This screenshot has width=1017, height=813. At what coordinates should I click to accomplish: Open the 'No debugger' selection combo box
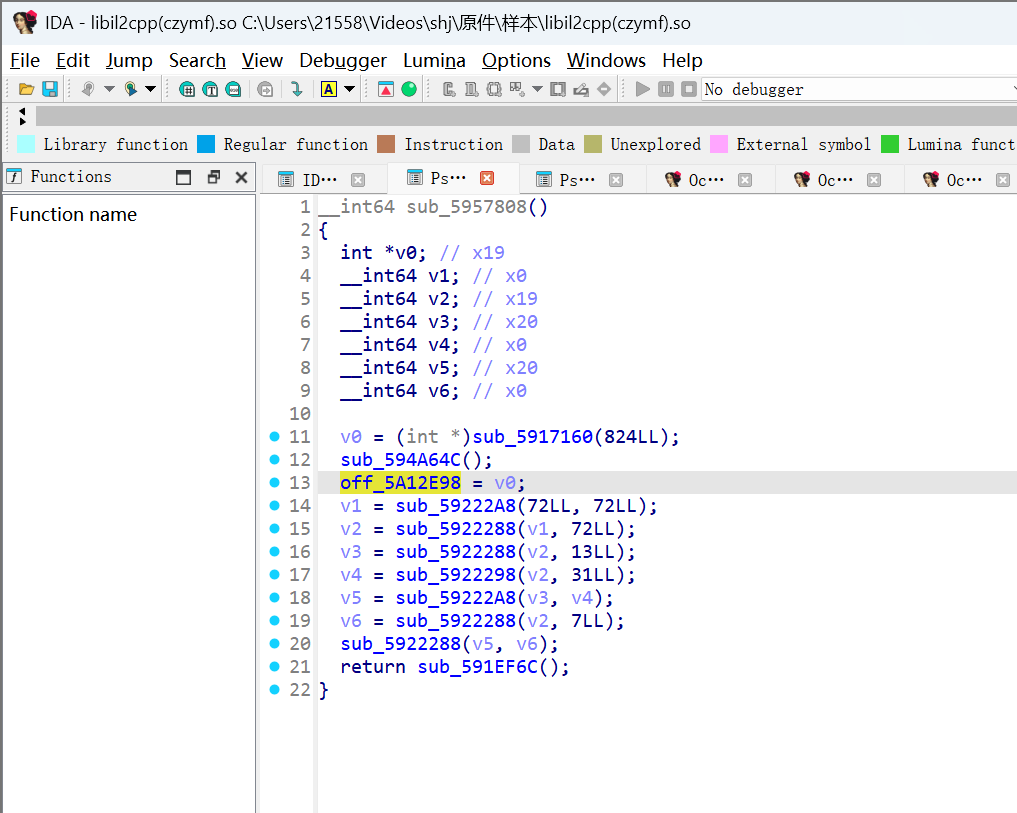pyautogui.click(x=859, y=89)
